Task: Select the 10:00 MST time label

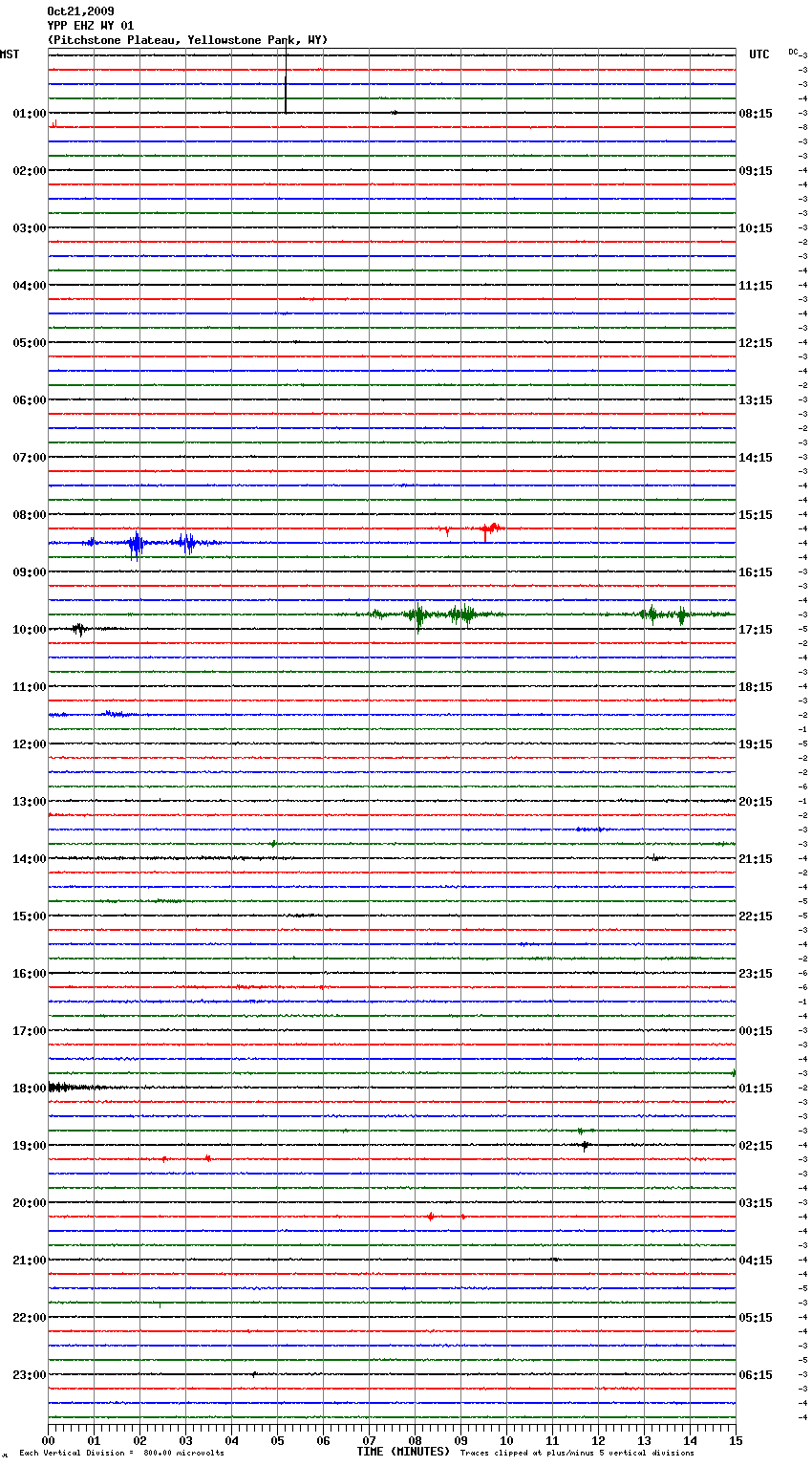Action: point(30,629)
